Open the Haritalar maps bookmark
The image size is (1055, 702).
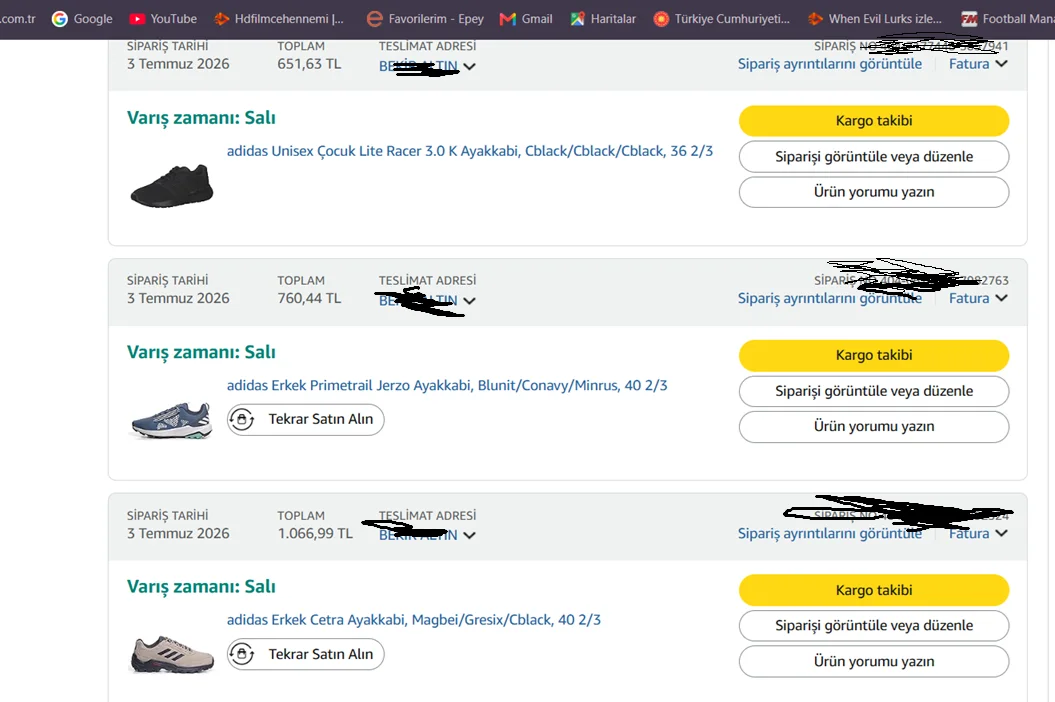603,19
